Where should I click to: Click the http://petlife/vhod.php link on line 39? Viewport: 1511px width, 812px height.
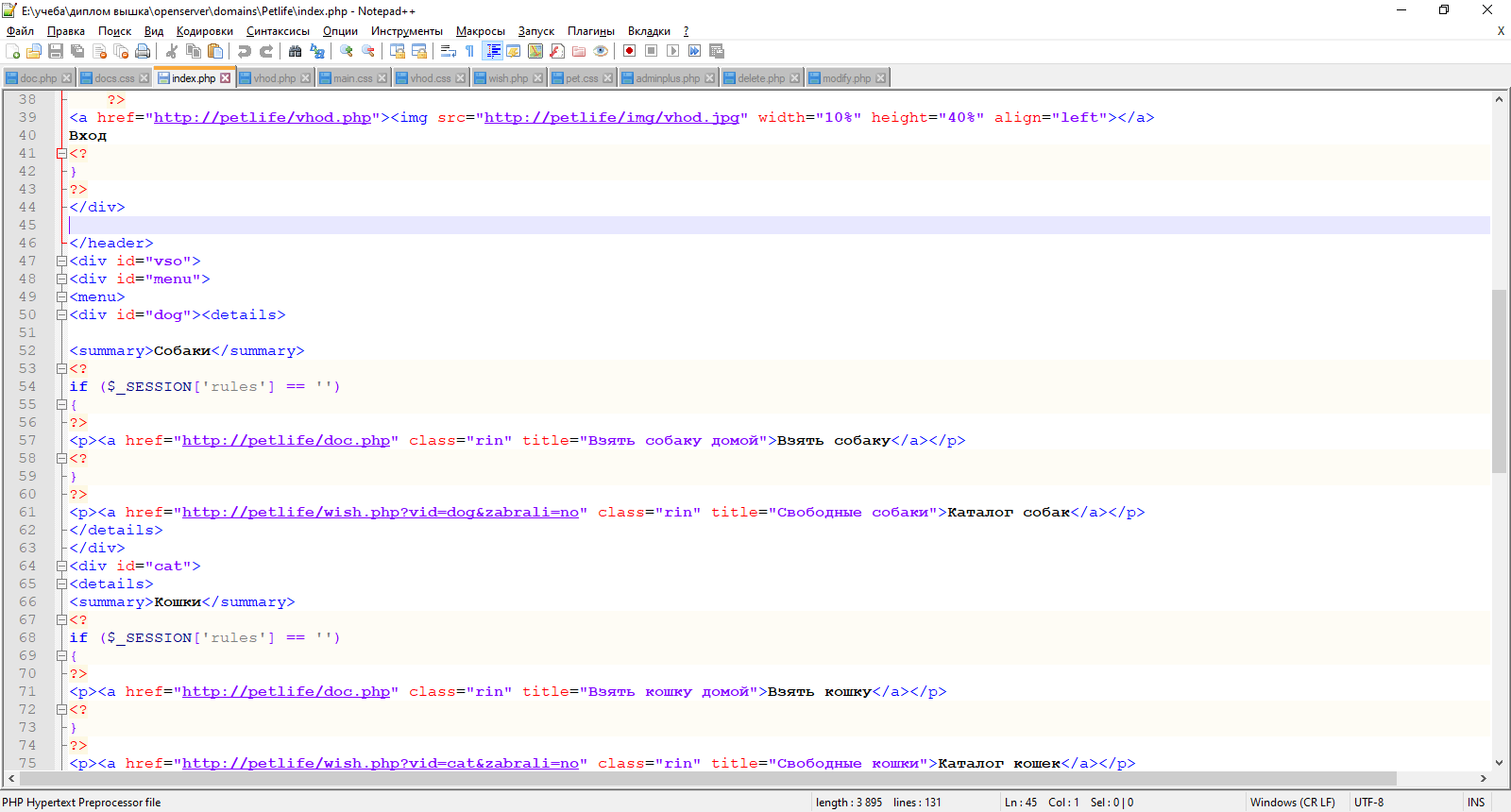pyautogui.click(x=263, y=117)
